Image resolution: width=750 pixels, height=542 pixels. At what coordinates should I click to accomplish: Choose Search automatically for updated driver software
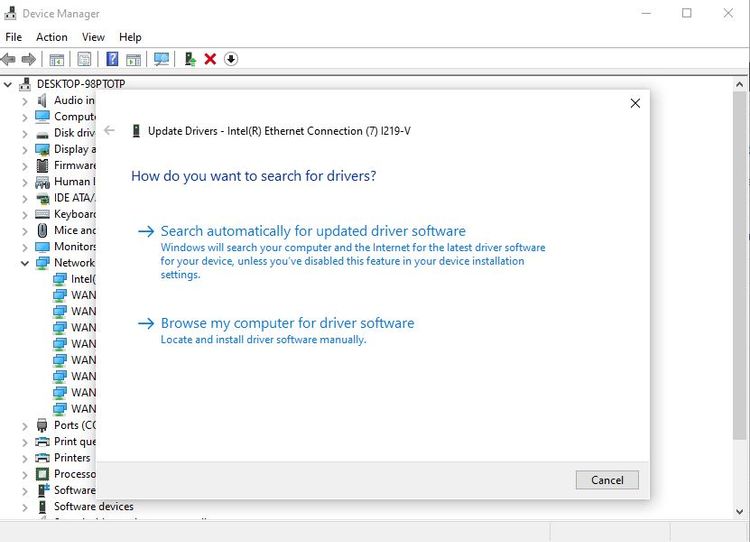(x=313, y=231)
